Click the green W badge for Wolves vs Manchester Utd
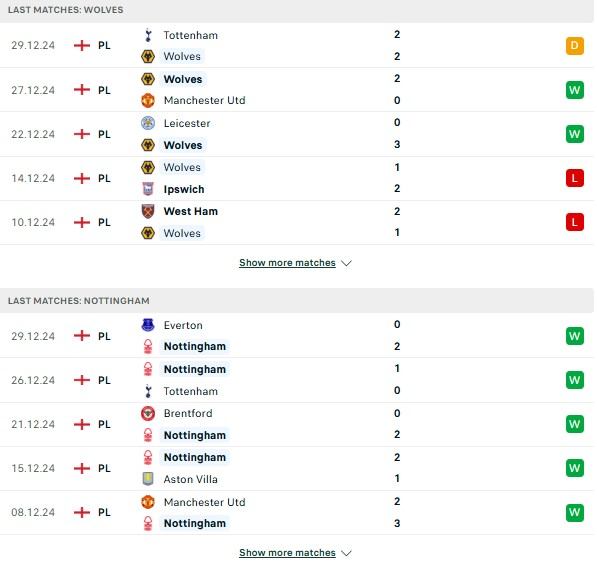This screenshot has width=597, height=570. click(x=575, y=90)
